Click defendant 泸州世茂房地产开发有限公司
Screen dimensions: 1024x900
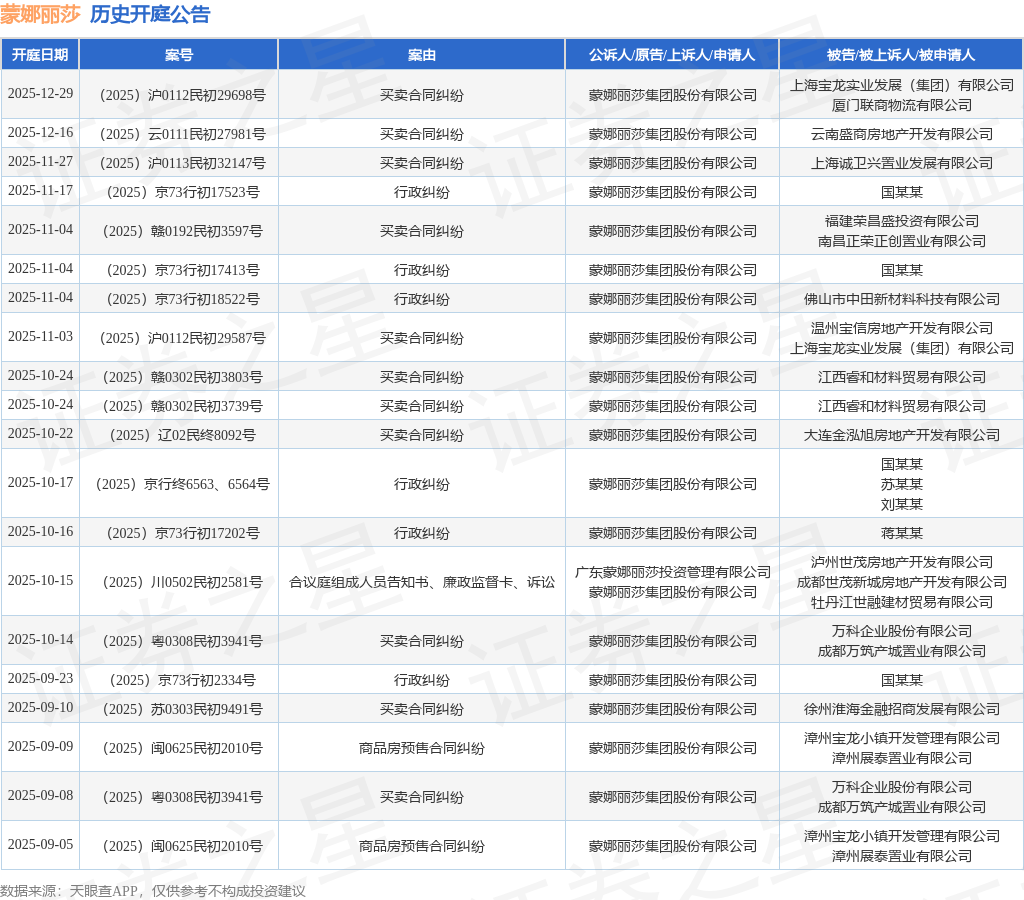(x=901, y=562)
